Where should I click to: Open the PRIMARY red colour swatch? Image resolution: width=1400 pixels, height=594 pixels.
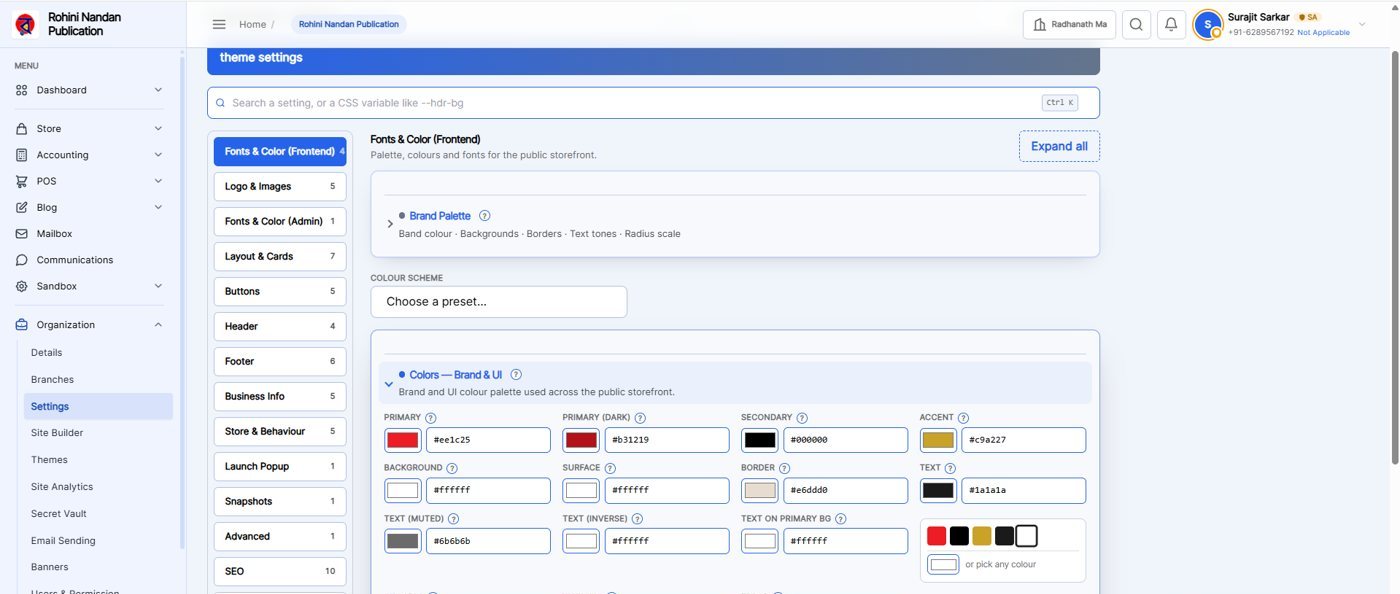point(403,440)
